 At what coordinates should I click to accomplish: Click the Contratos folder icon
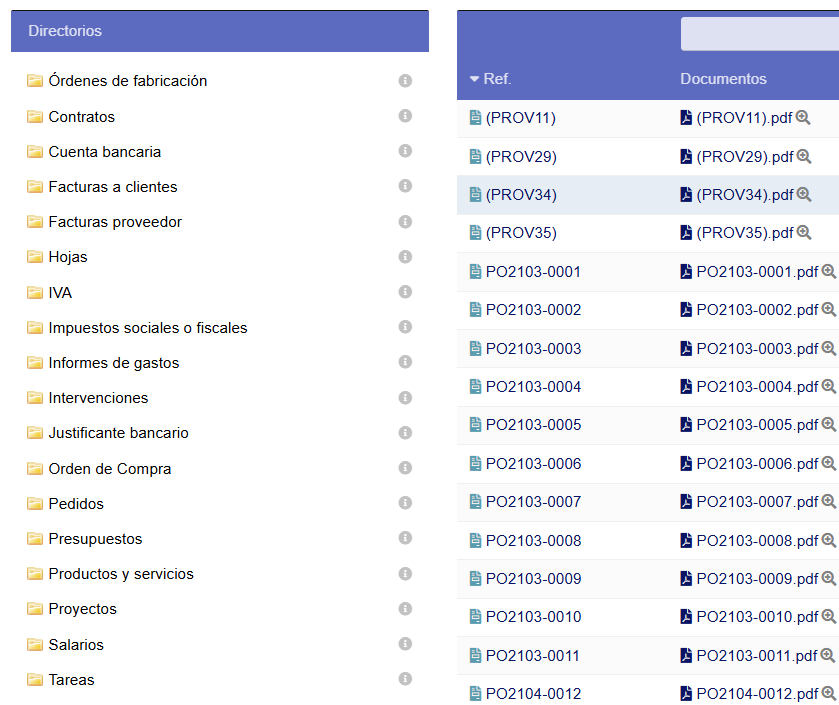[35, 117]
